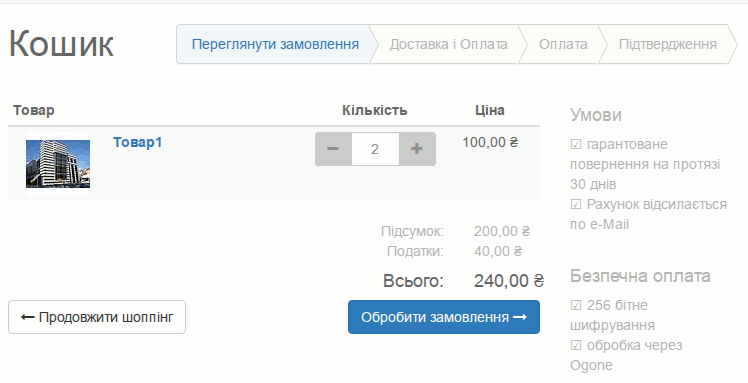
Task: Click the Умови section heading
Action: point(596,115)
